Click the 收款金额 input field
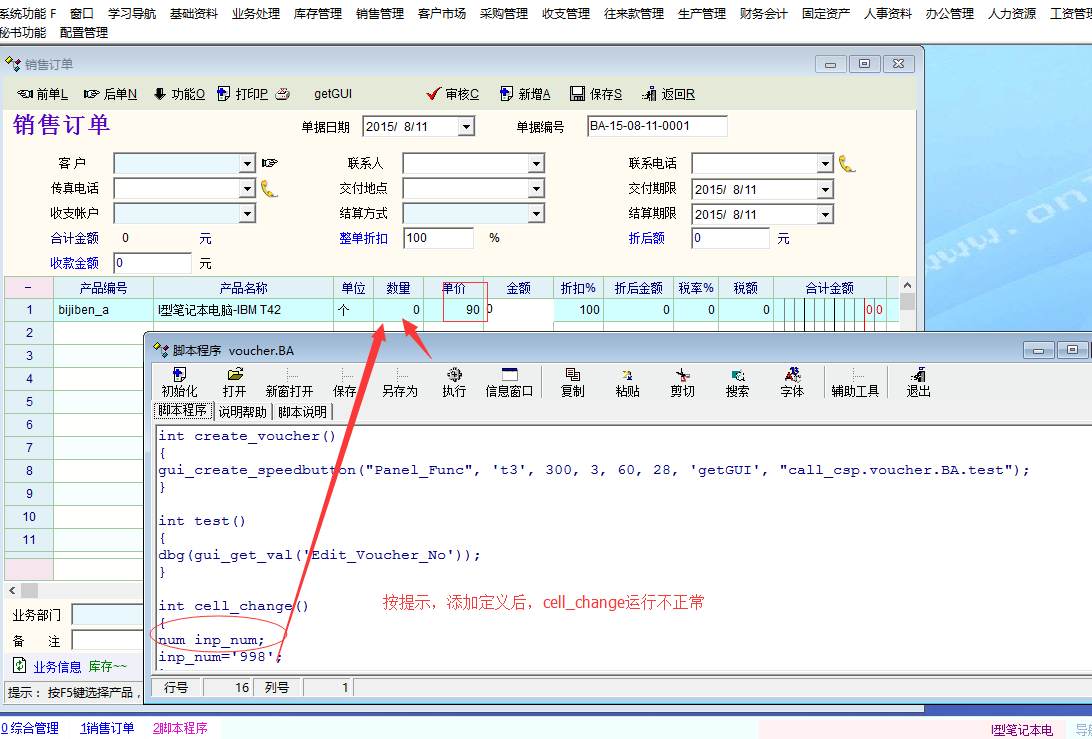 tap(152, 263)
